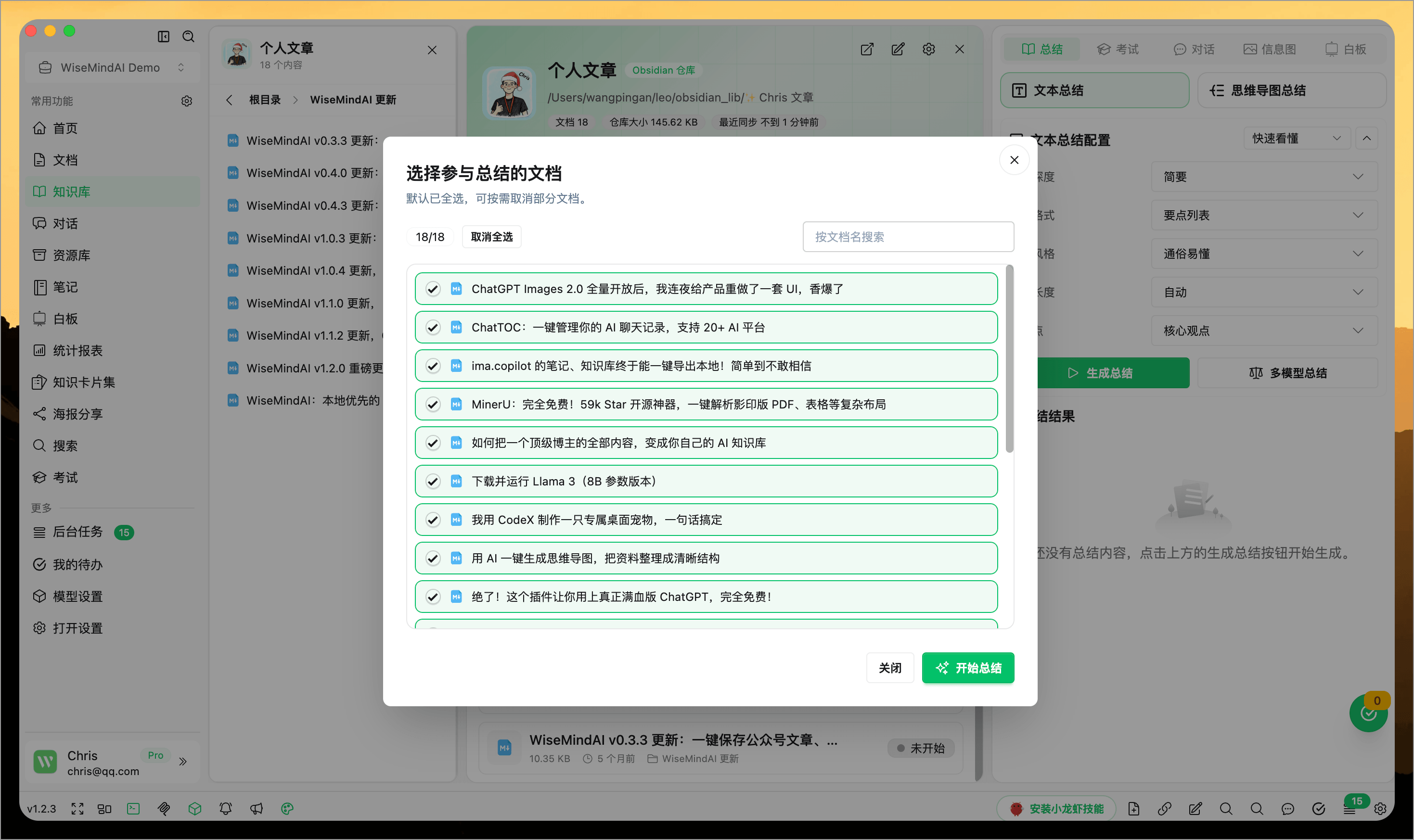Click the 开始总结 button
The image size is (1414, 840).
(x=968, y=668)
